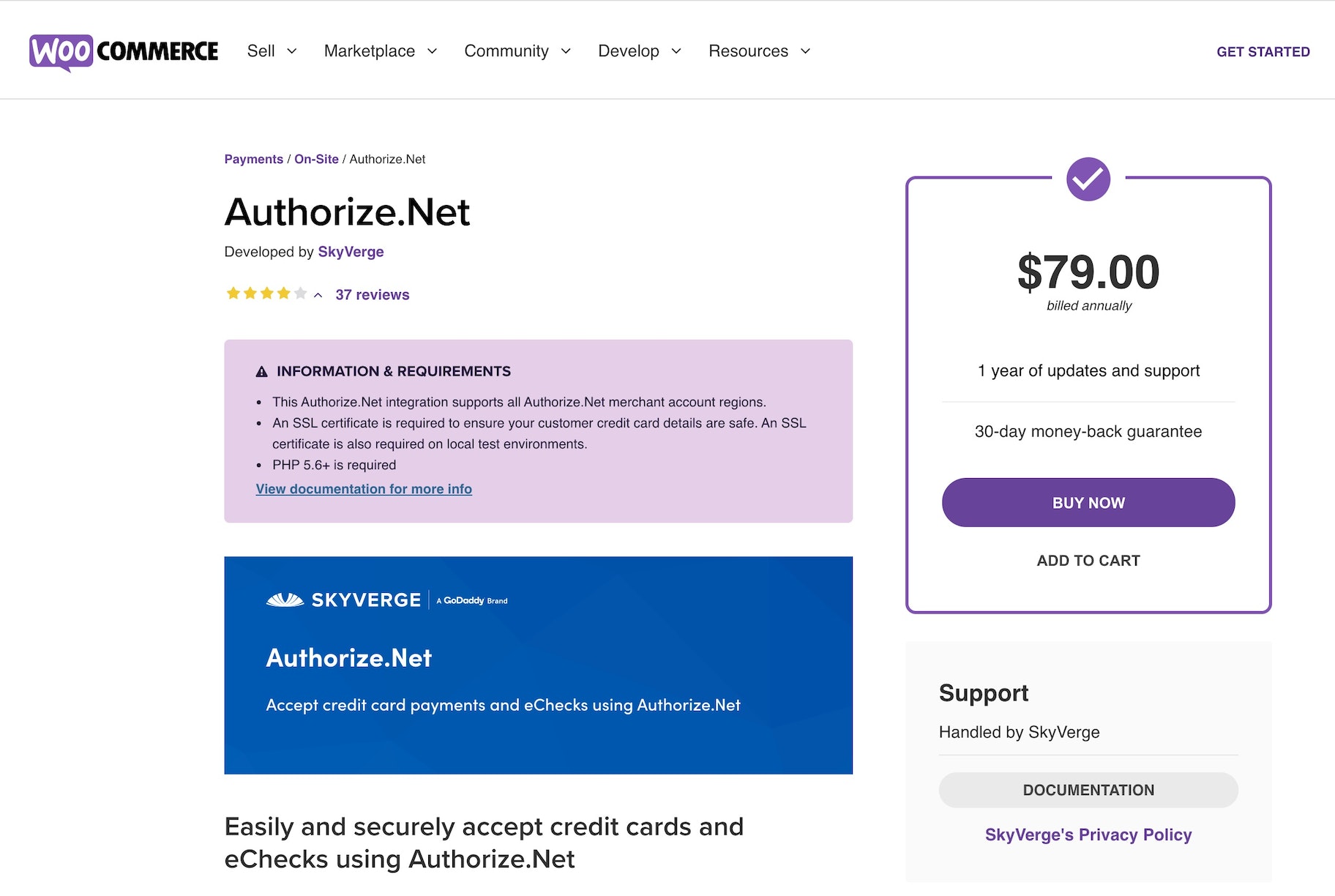Screen dimensions: 1335x896
Task: Open the 37 reviews link
Action: [372, 295]
